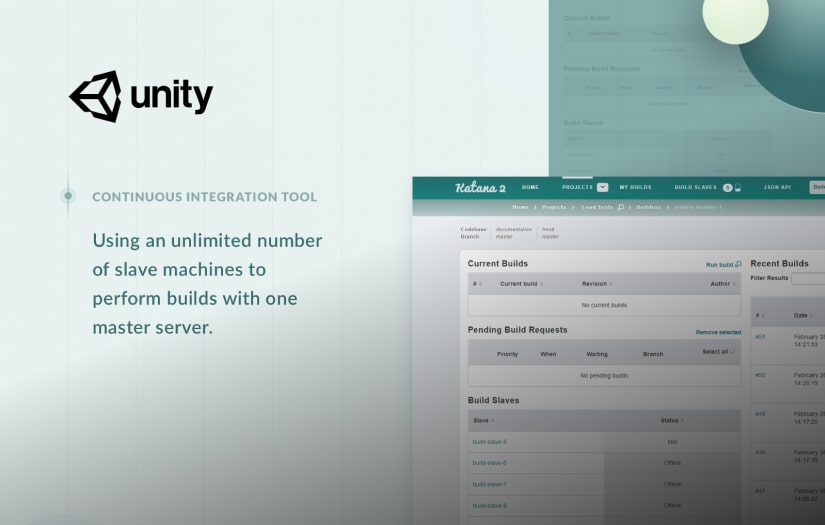Image resolution: width=825 pixels, height=525 pixels.
Task: Sort by Current build column
Action: [521, 284]
